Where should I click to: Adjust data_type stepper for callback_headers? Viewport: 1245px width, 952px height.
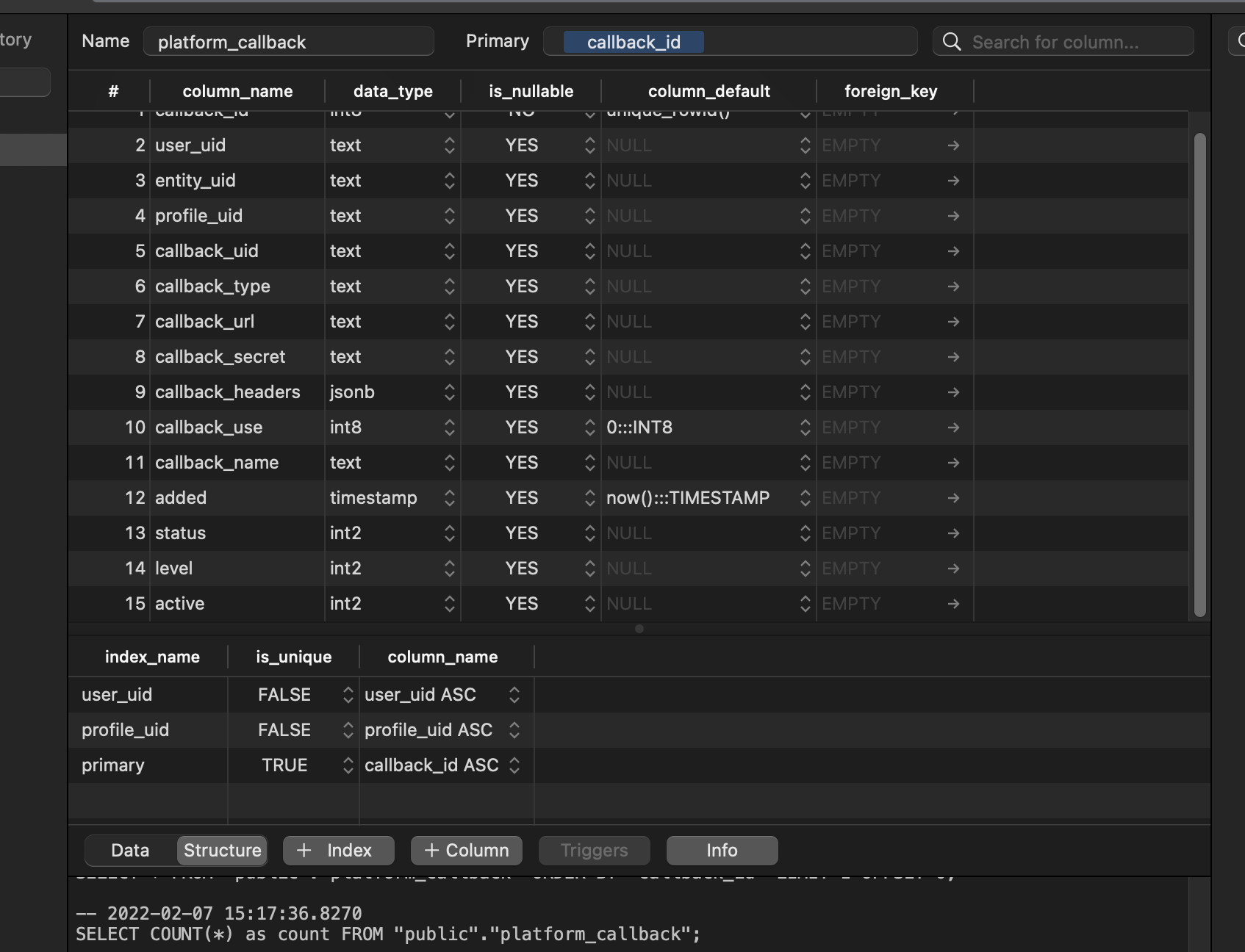[x=449, y=392]
